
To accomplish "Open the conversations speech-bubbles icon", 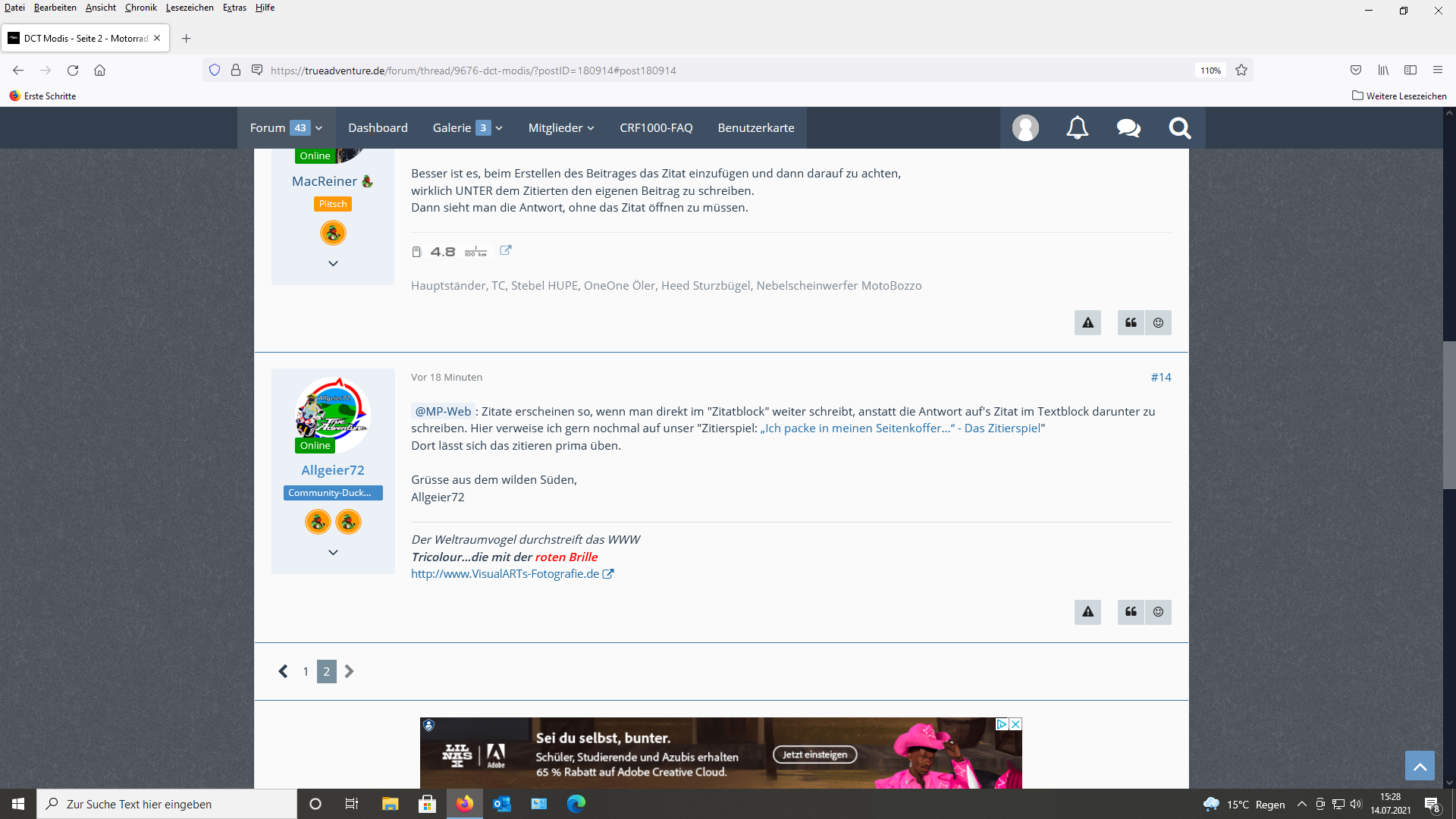I will click(1128, 127).
